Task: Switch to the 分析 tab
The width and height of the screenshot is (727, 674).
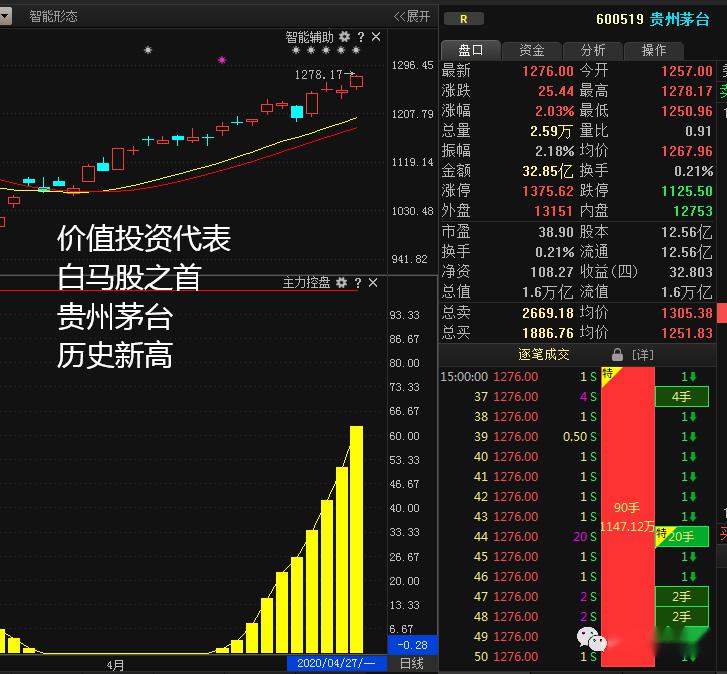Action: (593, 50)
